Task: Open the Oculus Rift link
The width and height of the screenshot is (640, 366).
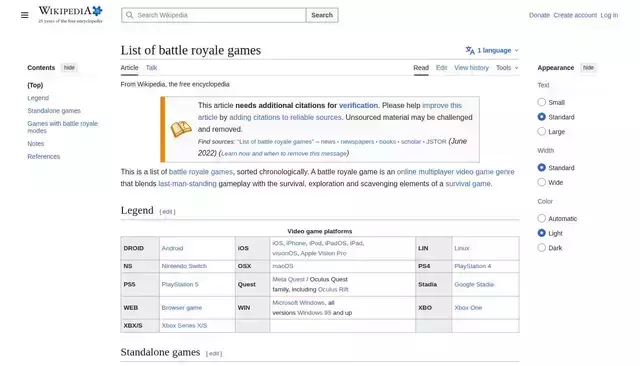Action: pyautogui.click(x=333, y=289)
